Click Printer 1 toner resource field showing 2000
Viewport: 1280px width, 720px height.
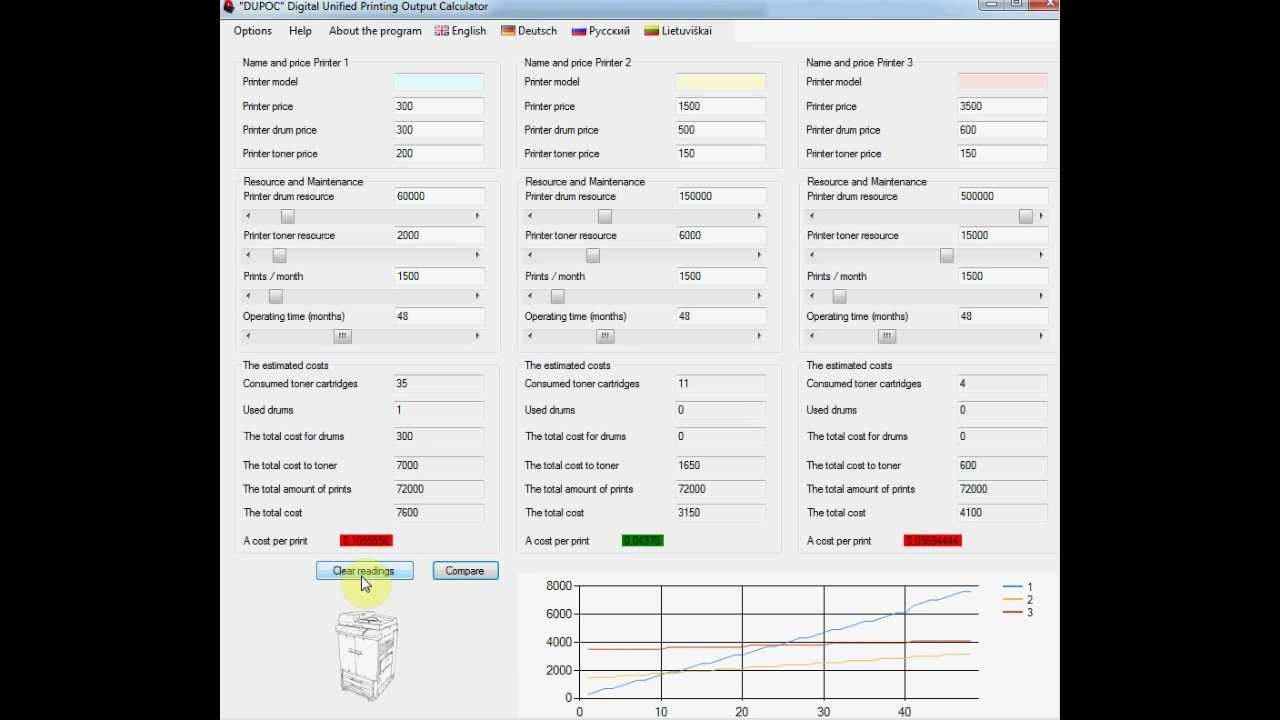coord(439,236)
